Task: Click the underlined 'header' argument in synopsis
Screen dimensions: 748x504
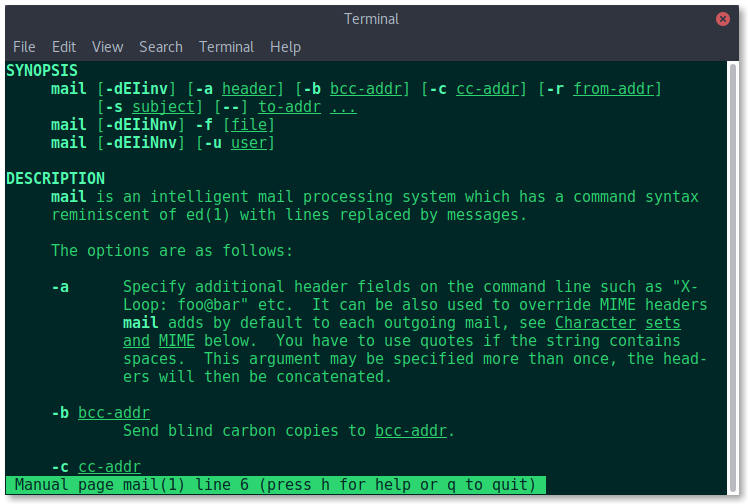Action: 249,89
